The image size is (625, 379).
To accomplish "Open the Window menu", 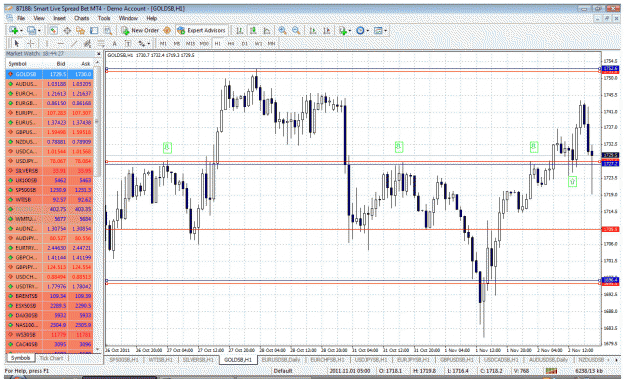I will (x=128, y=18).
